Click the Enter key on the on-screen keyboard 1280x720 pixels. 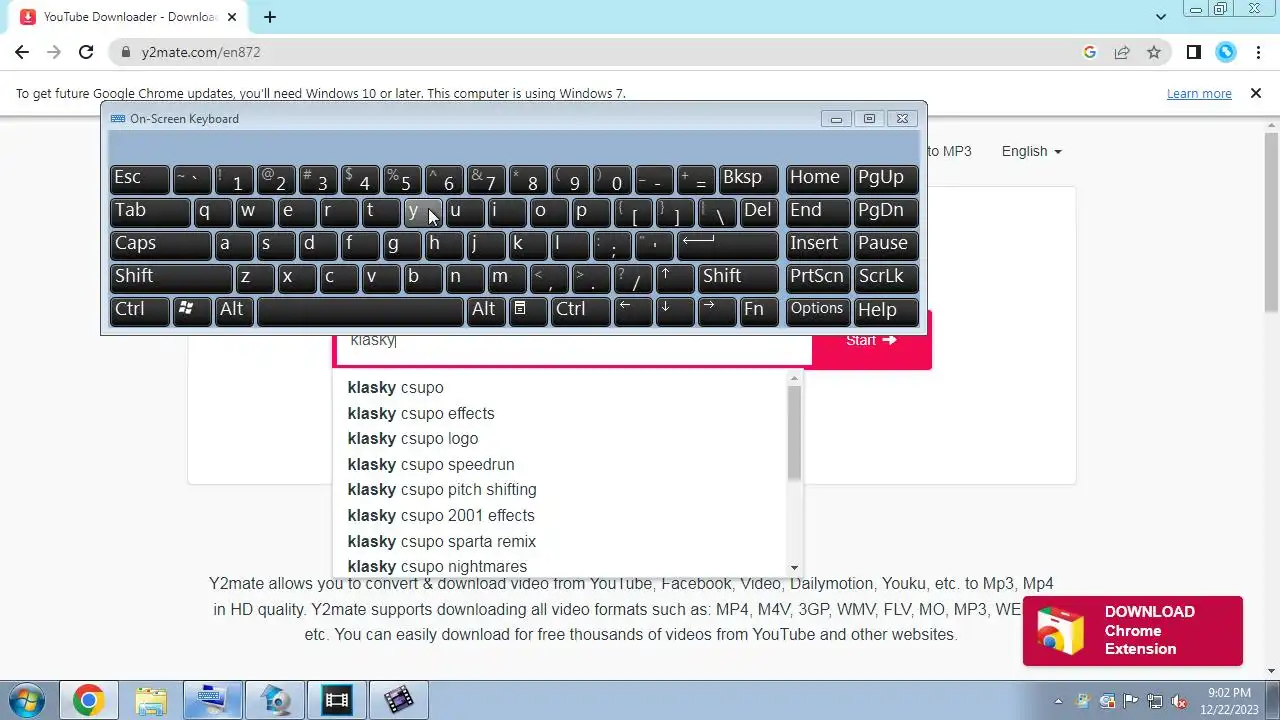(x=727, y=244)
